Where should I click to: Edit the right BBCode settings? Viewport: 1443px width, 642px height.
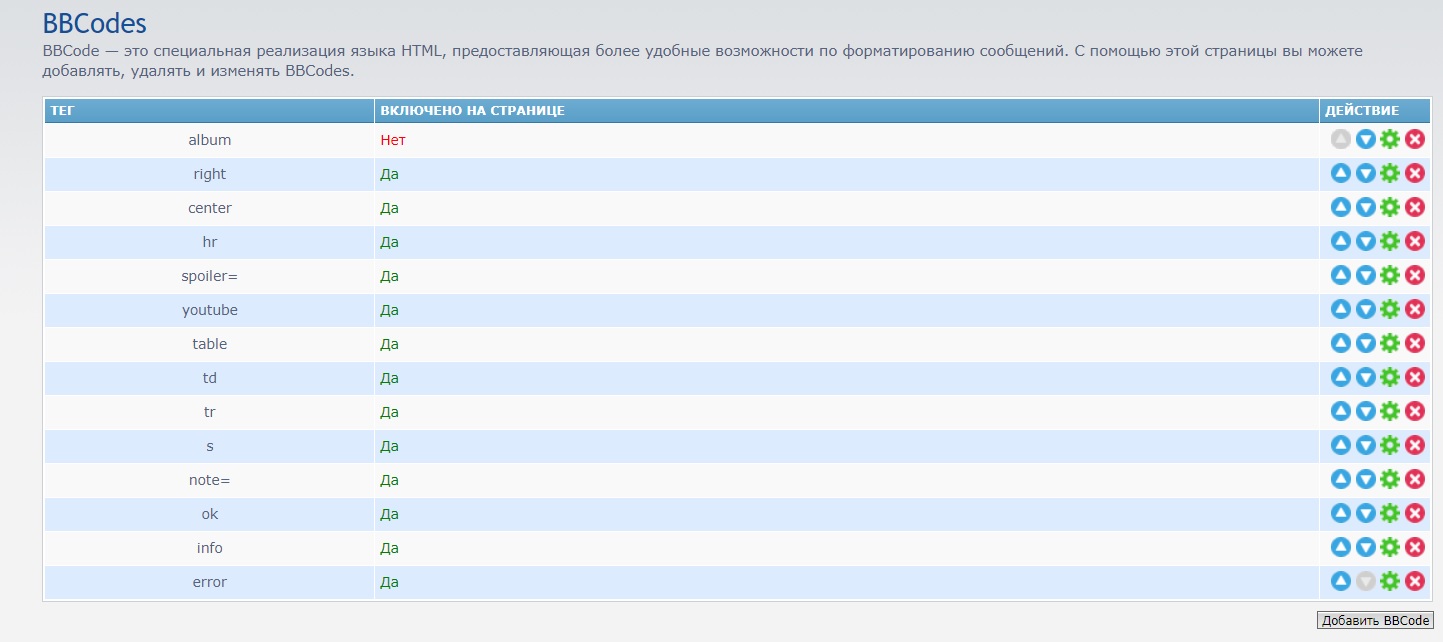(1390, 174)
